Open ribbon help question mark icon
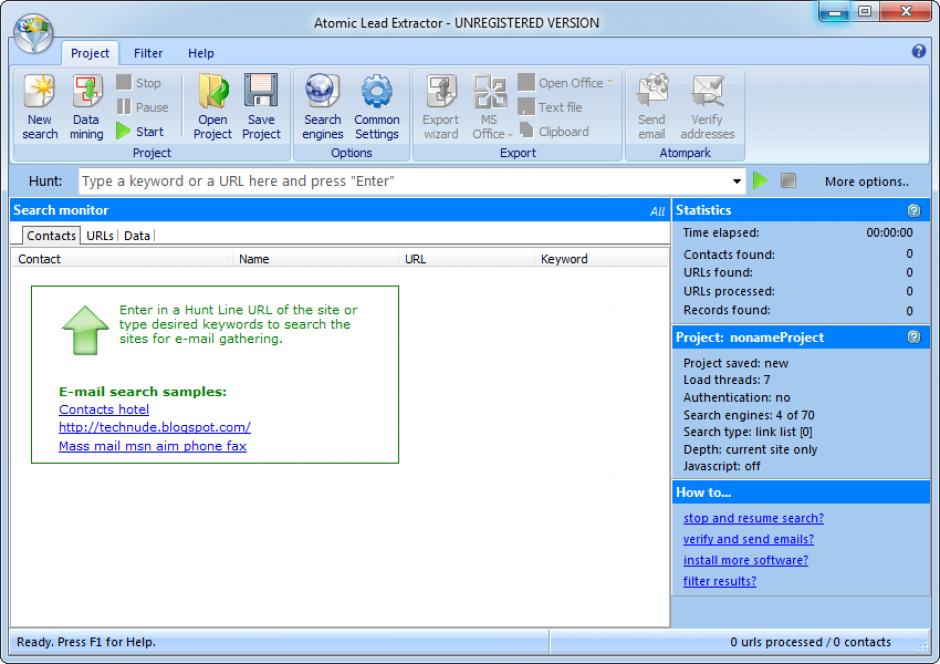The height and width of the screenshot is (664, 940). pos(918,52)
